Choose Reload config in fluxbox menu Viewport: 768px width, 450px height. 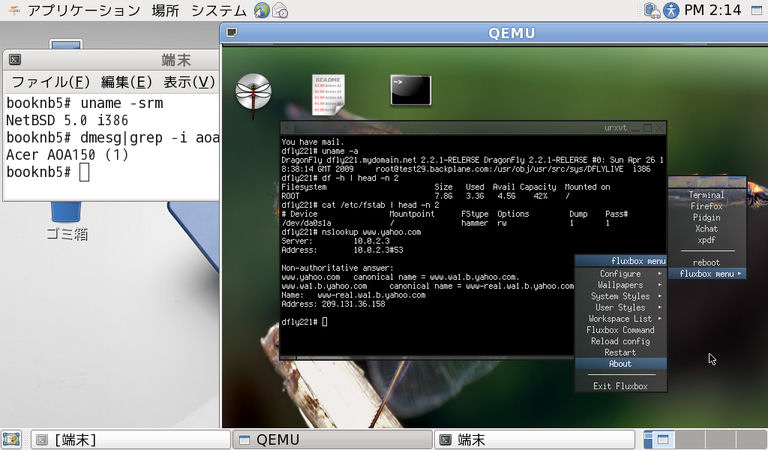click(x=621, y=341)
